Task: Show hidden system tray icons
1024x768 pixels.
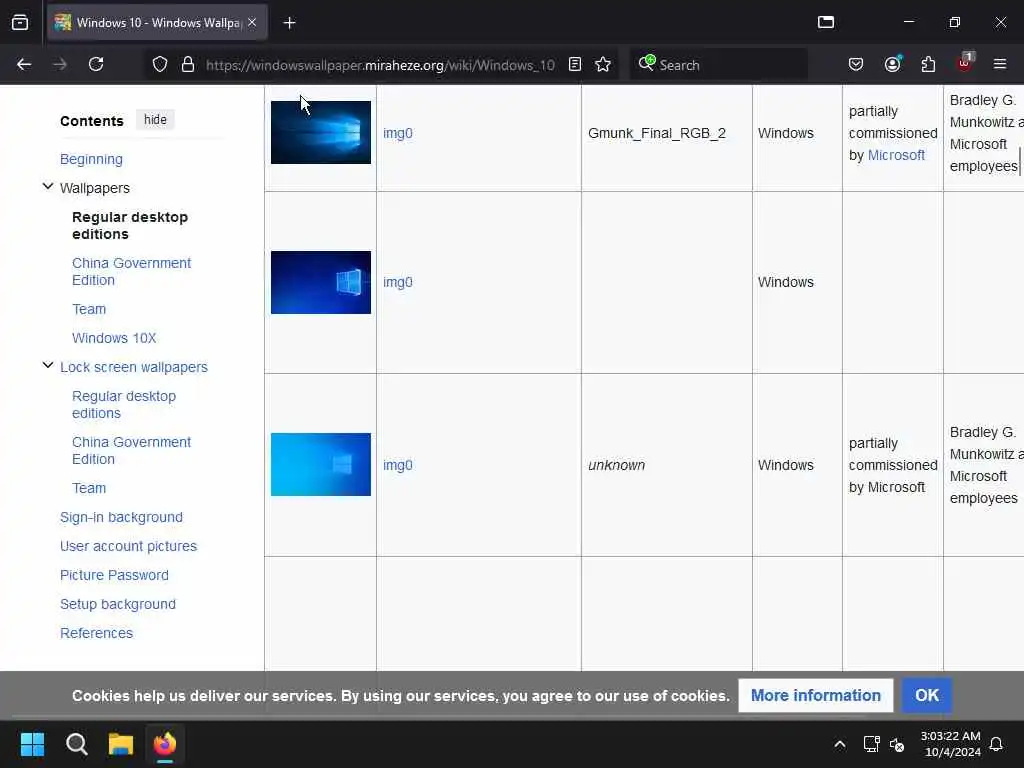Action: pyautogui.click(x=840, y=744)
